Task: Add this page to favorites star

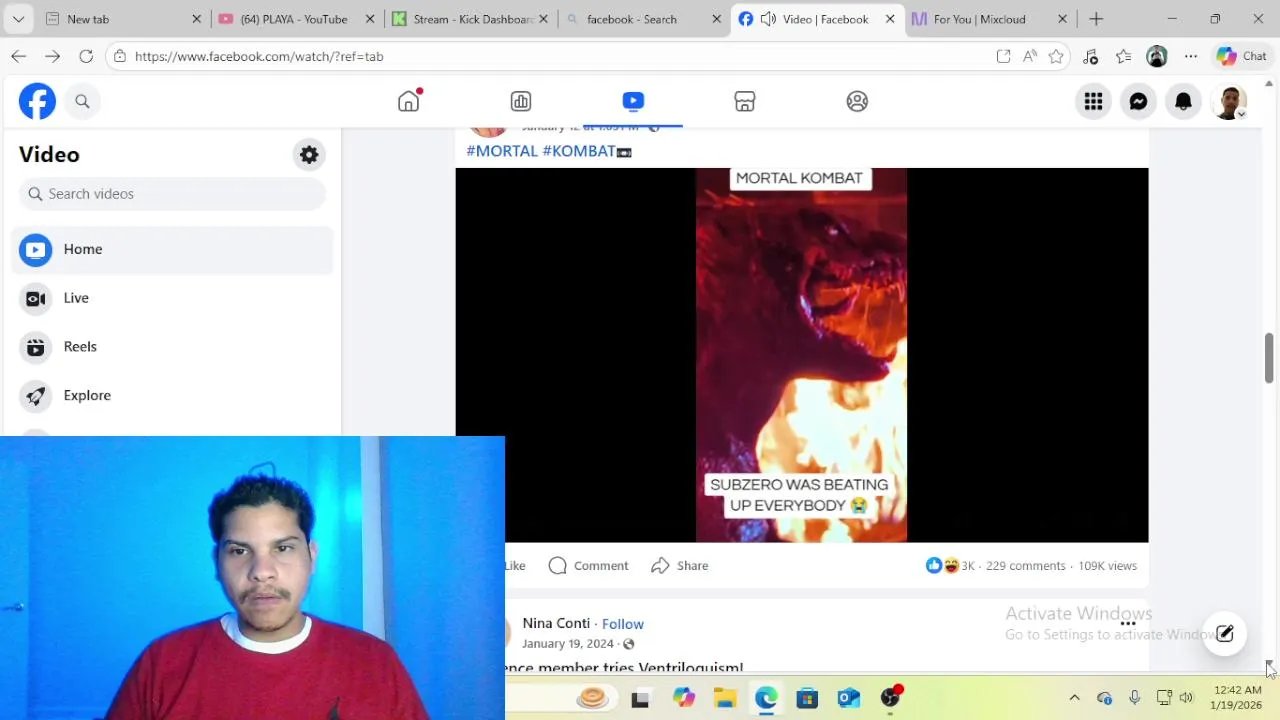Action: (x=1056, y=56)
